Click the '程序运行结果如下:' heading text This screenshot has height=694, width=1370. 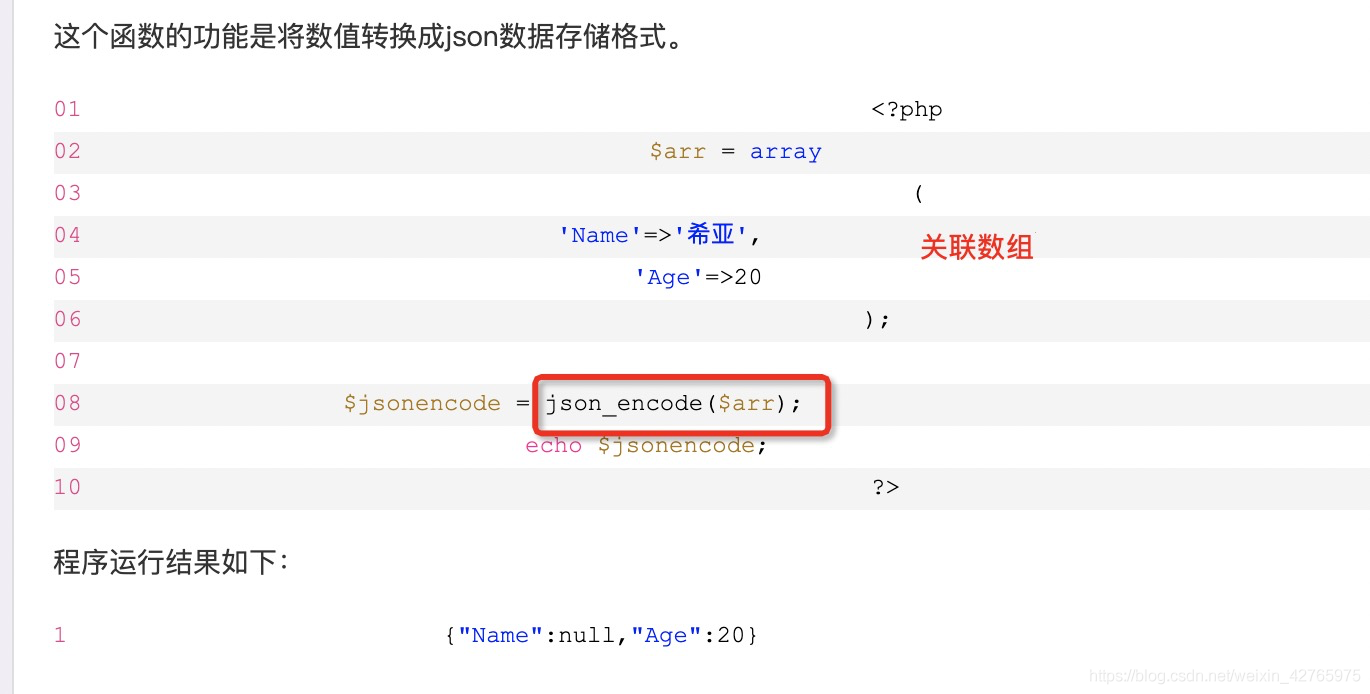click(171, 562)
